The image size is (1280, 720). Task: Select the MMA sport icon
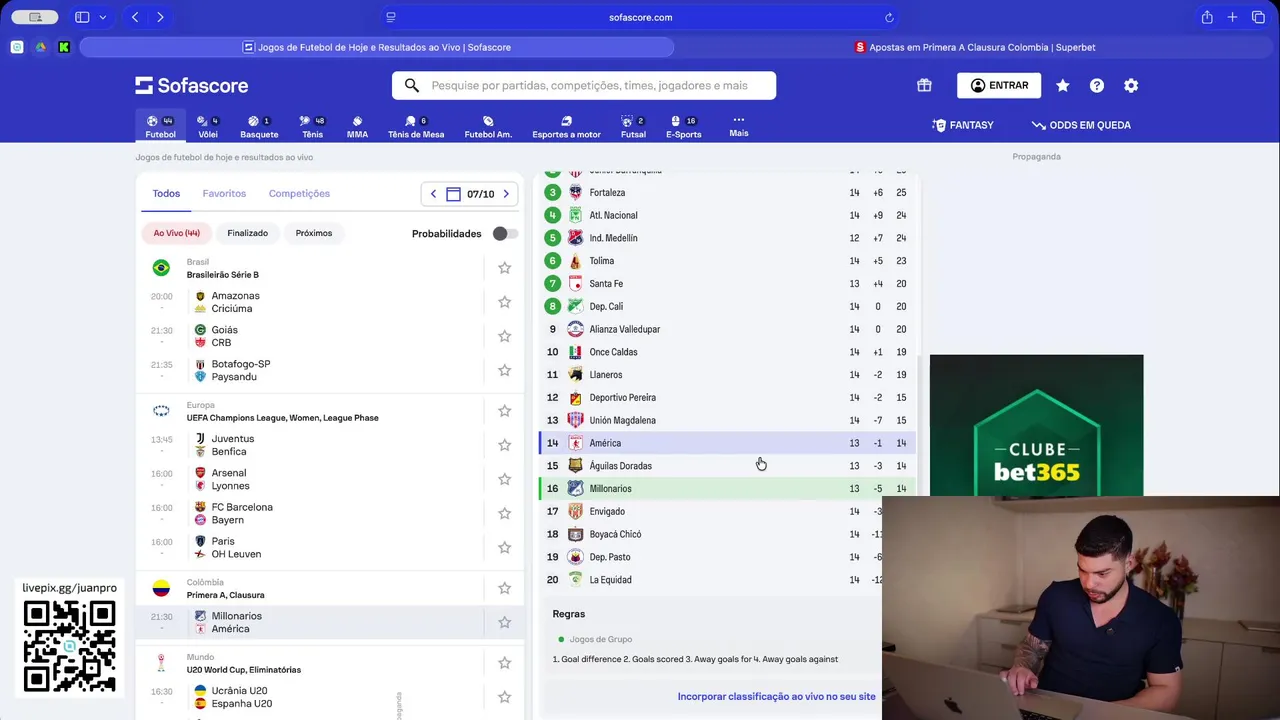[x=357, y=126]
